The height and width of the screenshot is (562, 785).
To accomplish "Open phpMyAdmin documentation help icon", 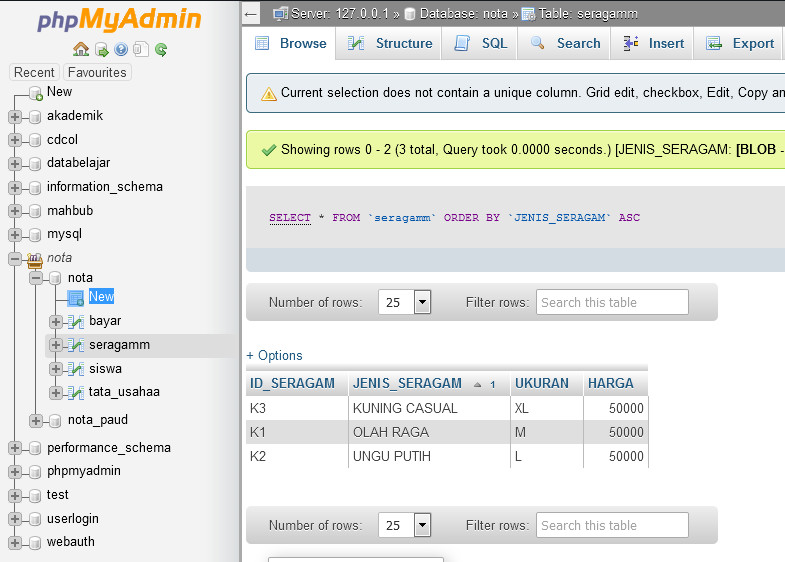I will click(x=121, y=50).
